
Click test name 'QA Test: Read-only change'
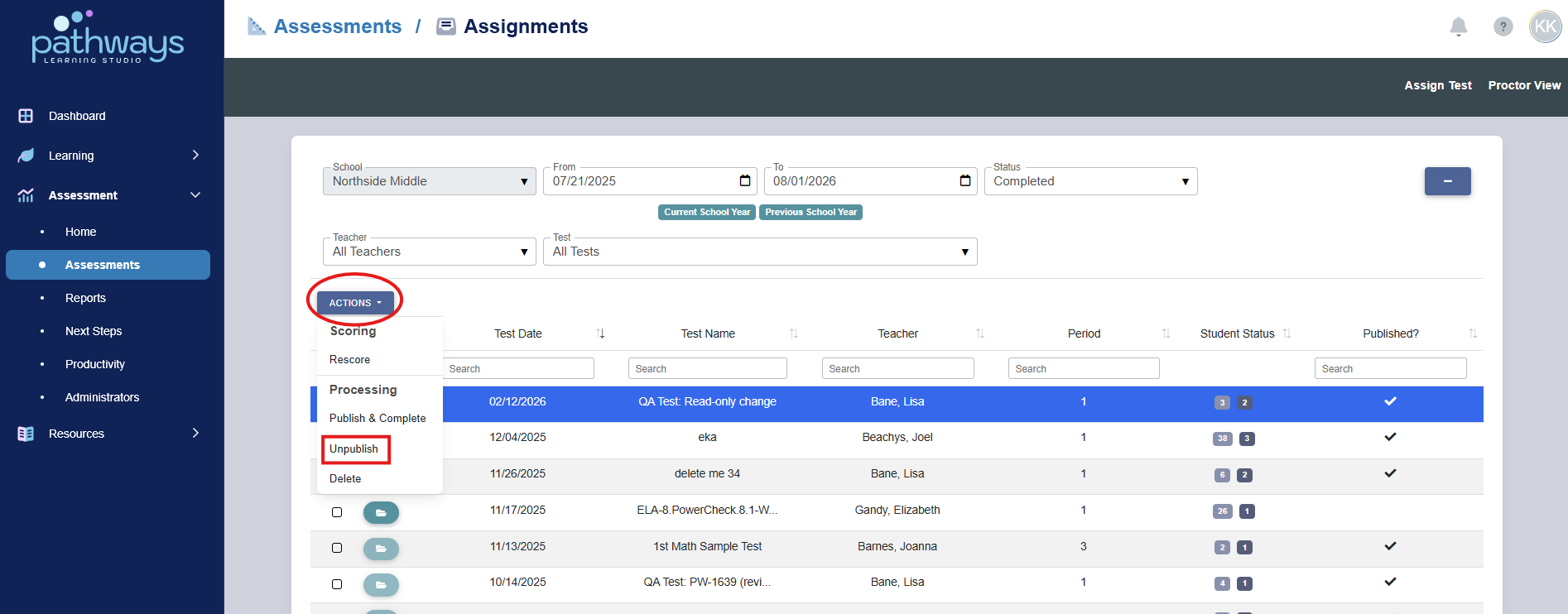coord(707,401)
